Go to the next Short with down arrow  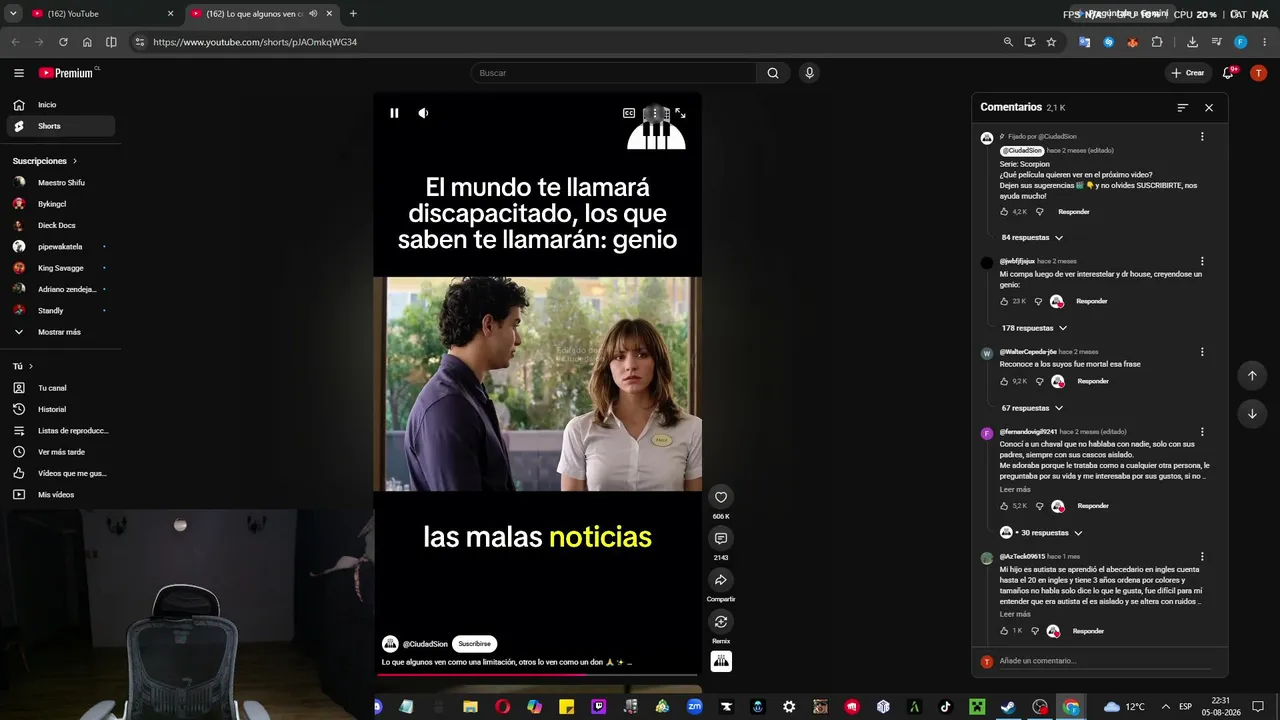[x=1252, y=413]
